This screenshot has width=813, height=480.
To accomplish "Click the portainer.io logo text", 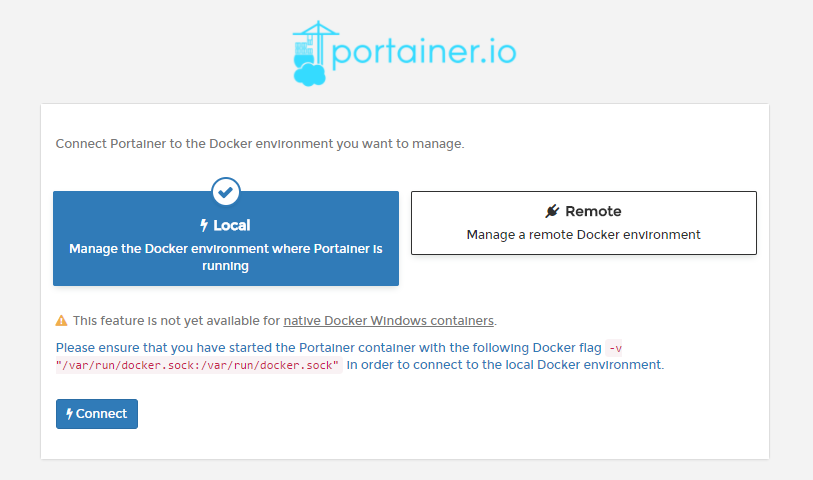I will (x=423, y=52).
